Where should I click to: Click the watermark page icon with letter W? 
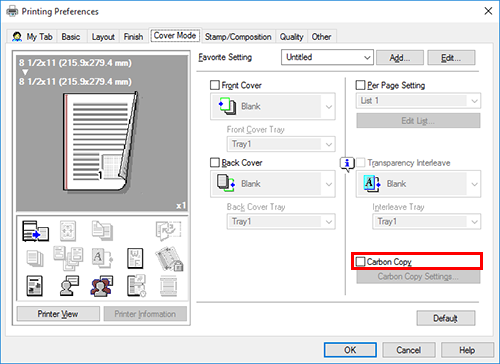135,258
